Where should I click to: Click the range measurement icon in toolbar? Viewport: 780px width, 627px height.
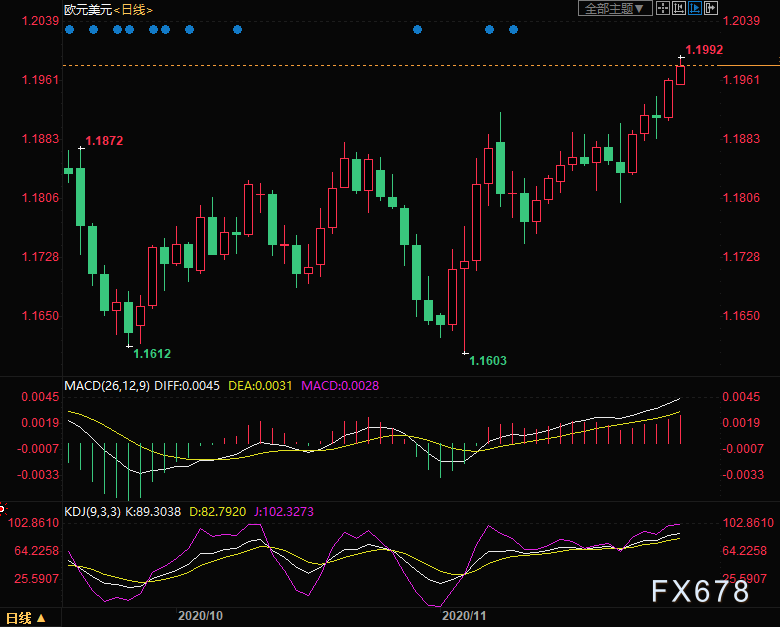click(679, 9)
